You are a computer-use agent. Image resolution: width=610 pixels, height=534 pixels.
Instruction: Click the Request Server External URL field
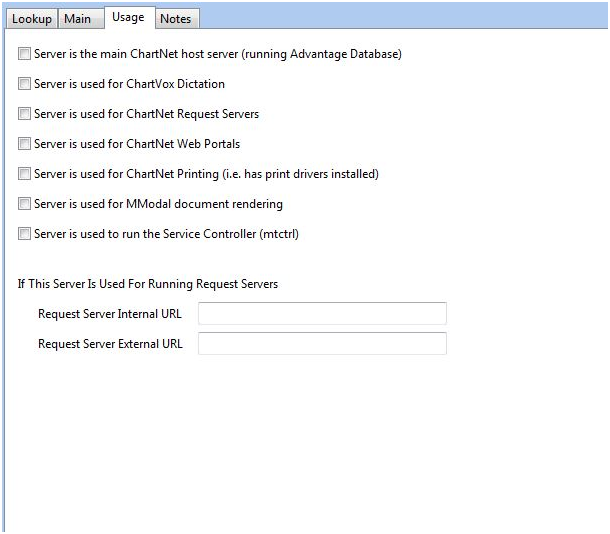322,343
